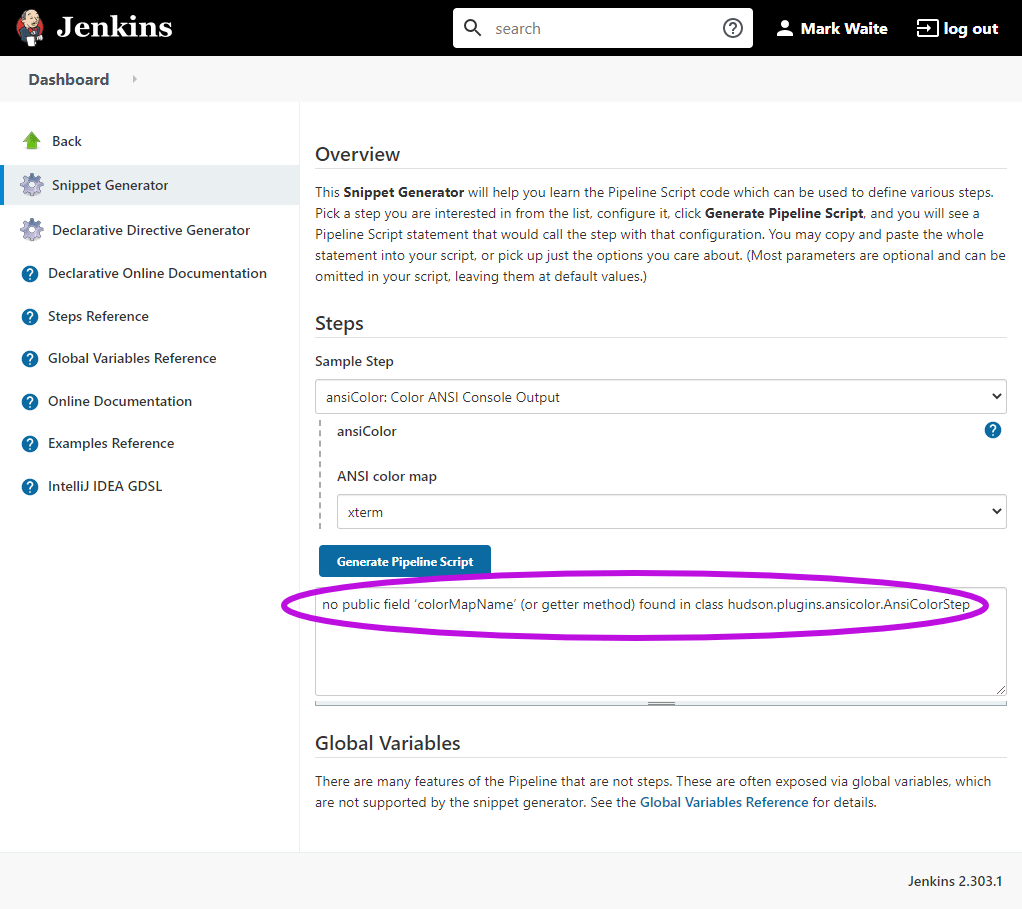Screen dimensions: 1022x909
Task: Click the 'no public field colorMapName' error text
Action: pyautogui.click(x=645, y=604)
